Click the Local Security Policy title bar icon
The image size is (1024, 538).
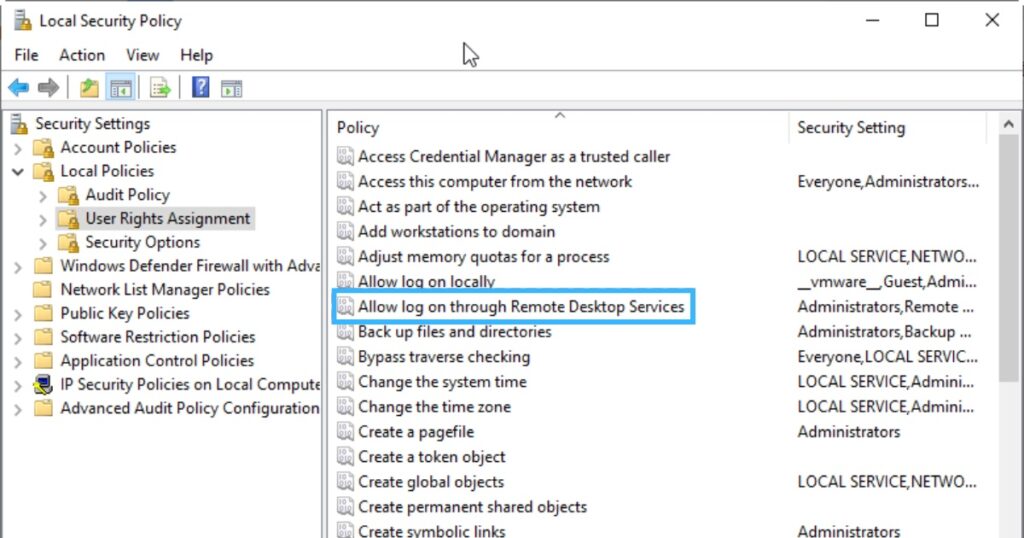pos(22,20)
